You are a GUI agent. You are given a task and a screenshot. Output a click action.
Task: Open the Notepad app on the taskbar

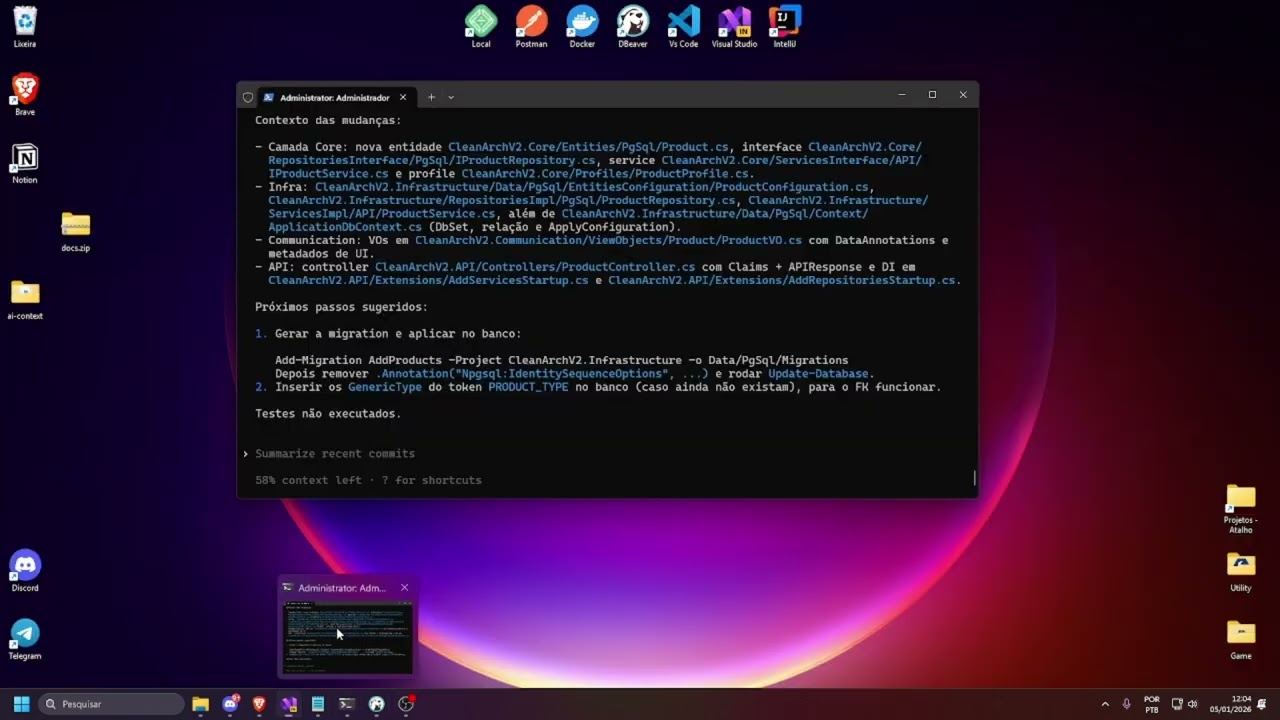(318, 704)
